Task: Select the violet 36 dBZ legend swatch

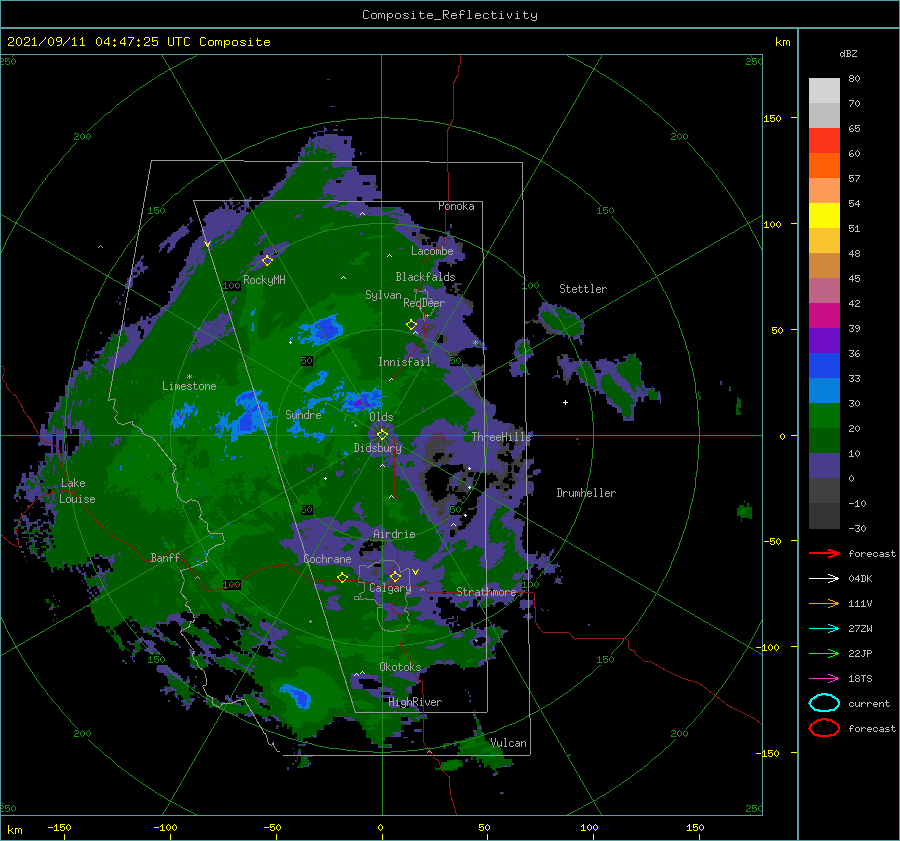Action: (824, 341)
